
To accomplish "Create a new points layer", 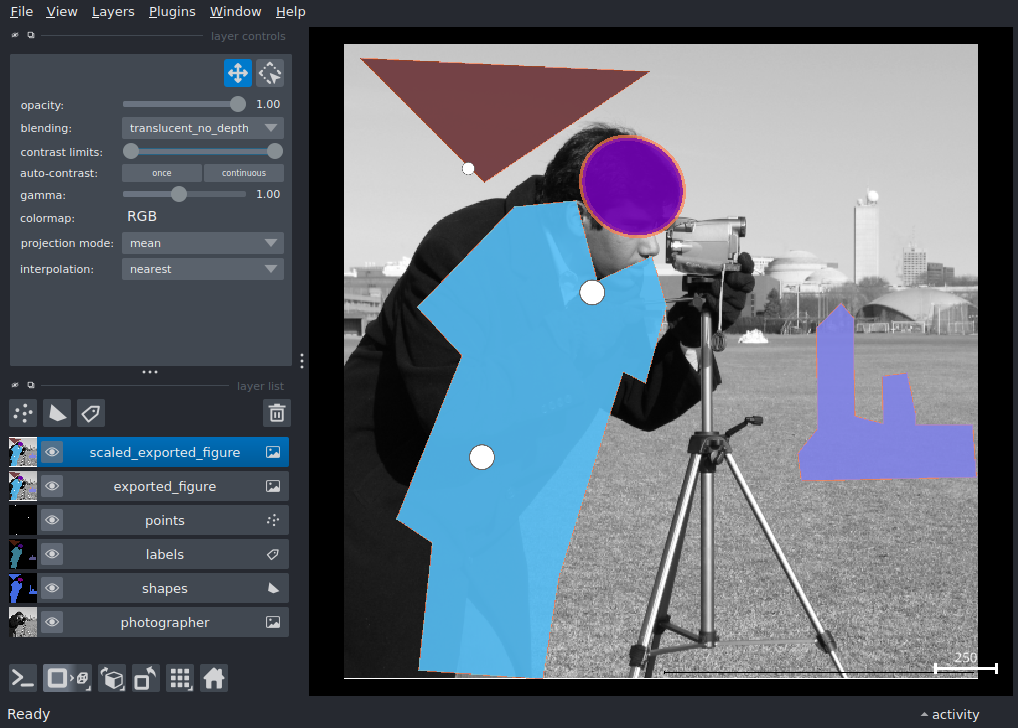I will pos(23,413).
